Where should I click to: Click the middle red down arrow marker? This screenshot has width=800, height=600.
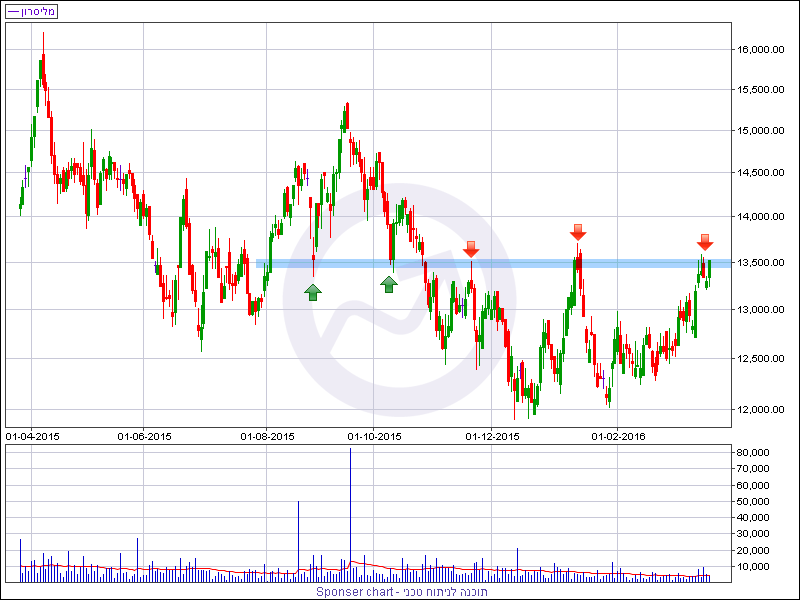point(578,232)
